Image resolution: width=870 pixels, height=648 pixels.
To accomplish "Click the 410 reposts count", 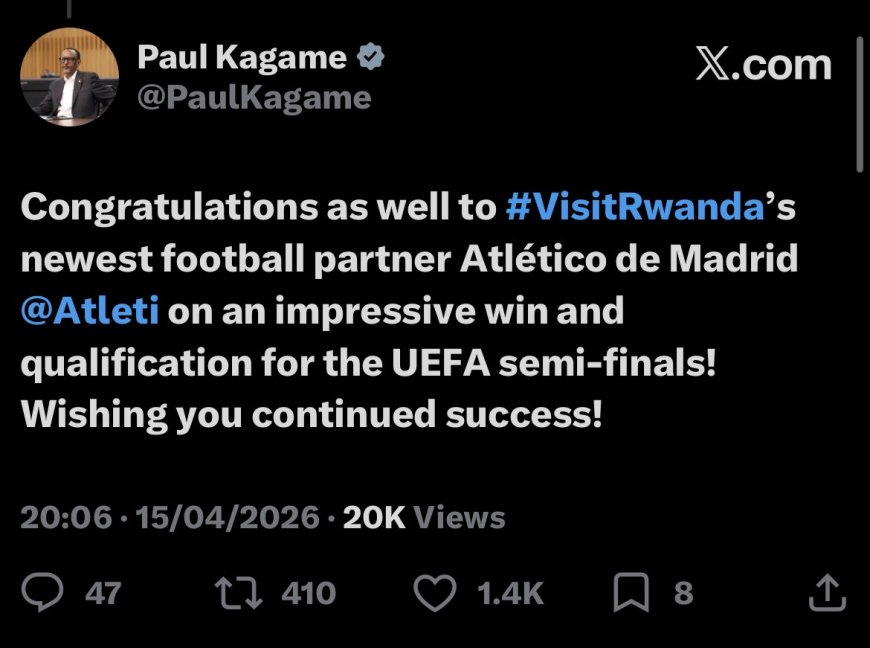I will 308,593.
